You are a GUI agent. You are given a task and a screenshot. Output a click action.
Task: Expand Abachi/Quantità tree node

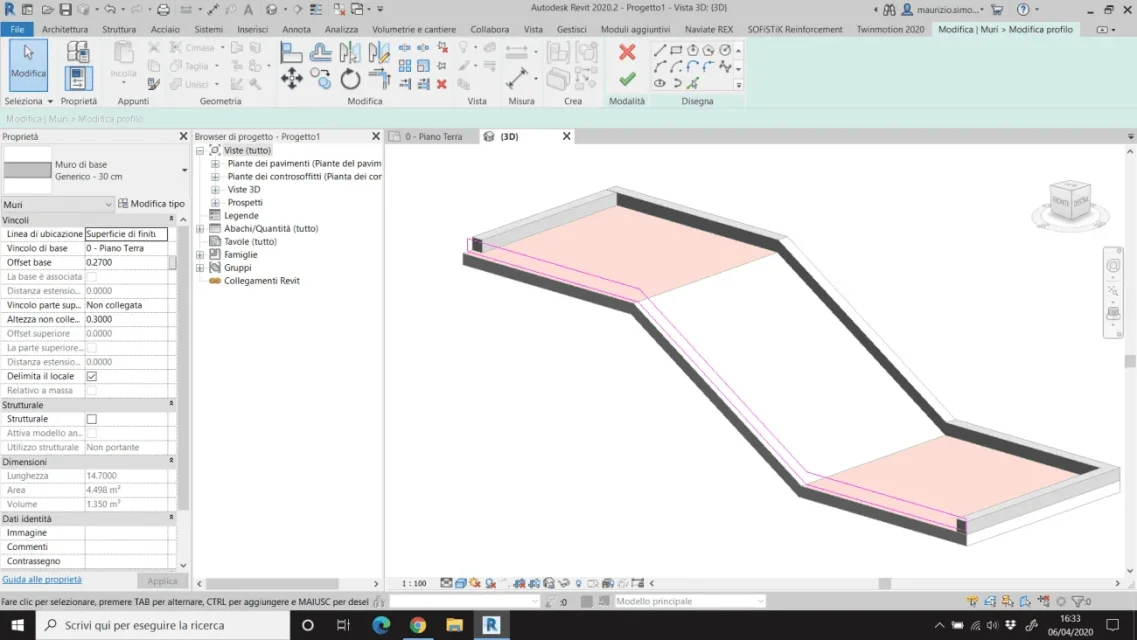[x=200, y=229]
